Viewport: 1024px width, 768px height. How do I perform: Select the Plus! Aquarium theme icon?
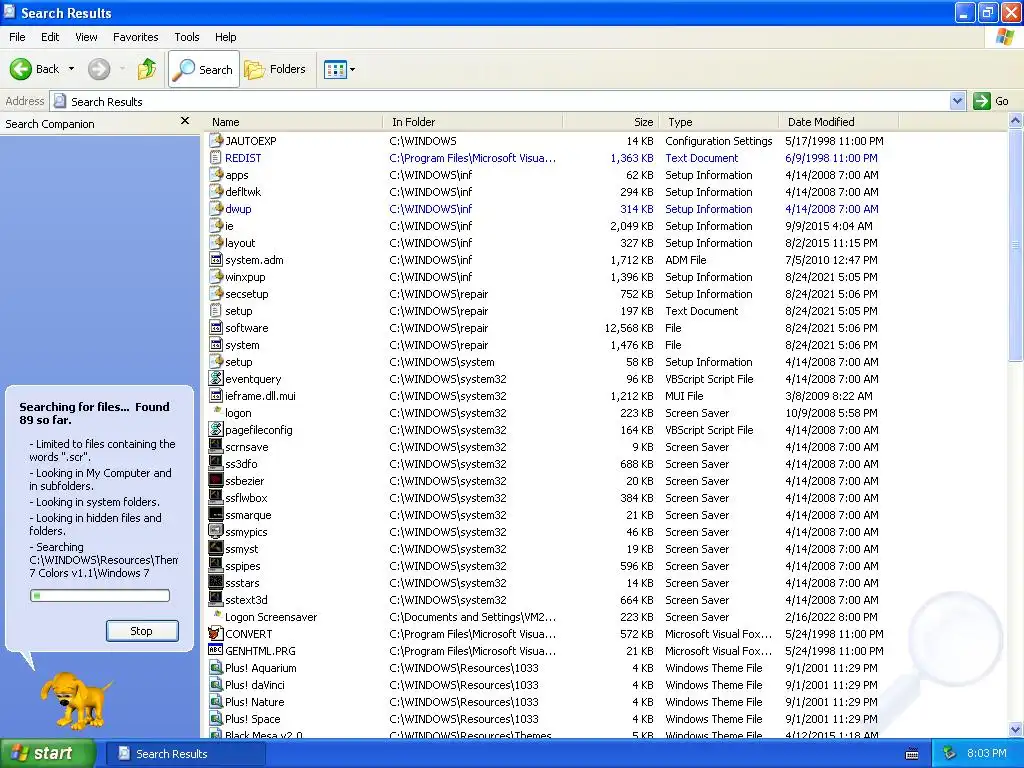[216, 667]
